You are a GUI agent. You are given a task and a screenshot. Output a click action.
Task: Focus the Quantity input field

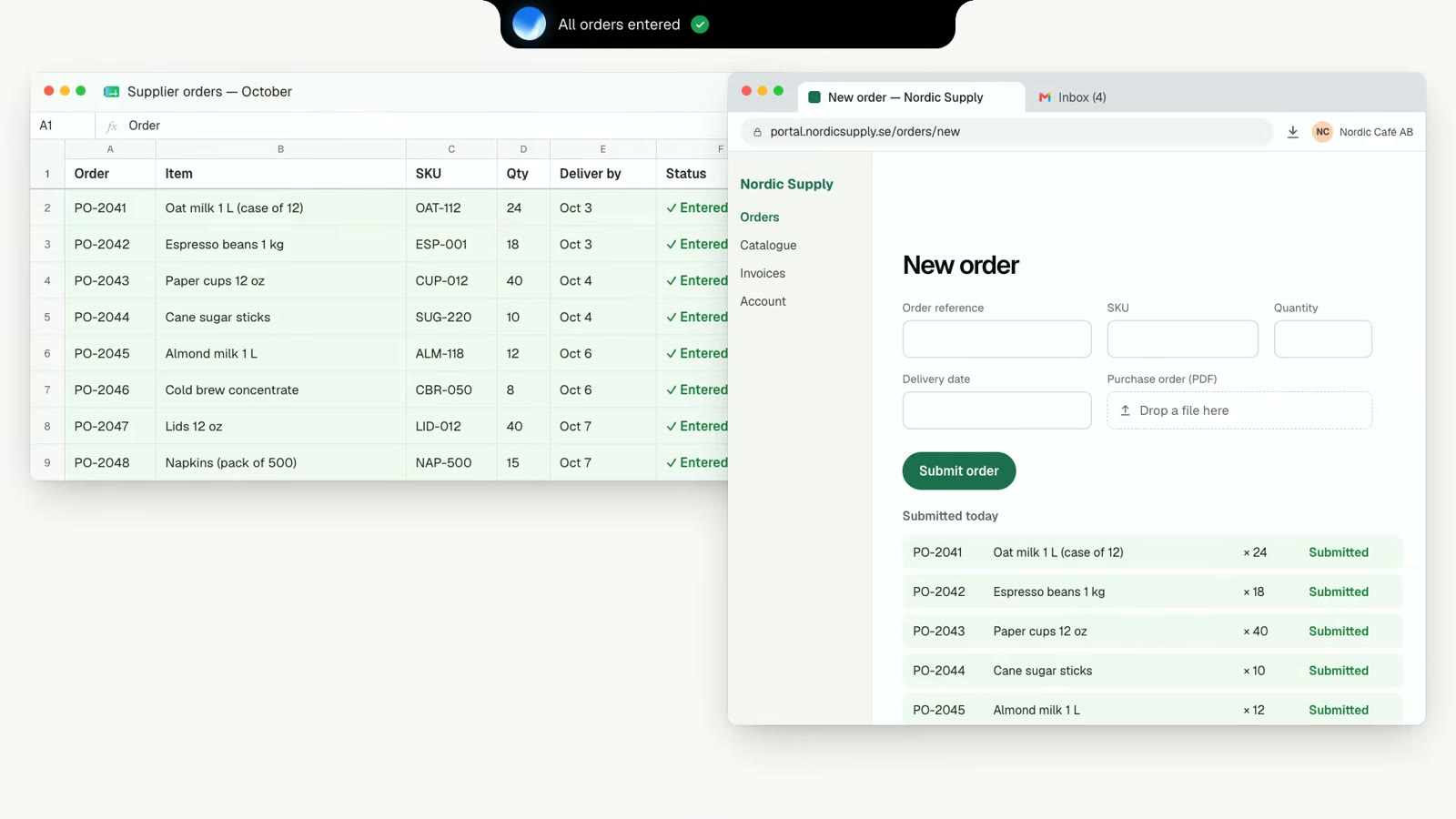point(1322,339)
